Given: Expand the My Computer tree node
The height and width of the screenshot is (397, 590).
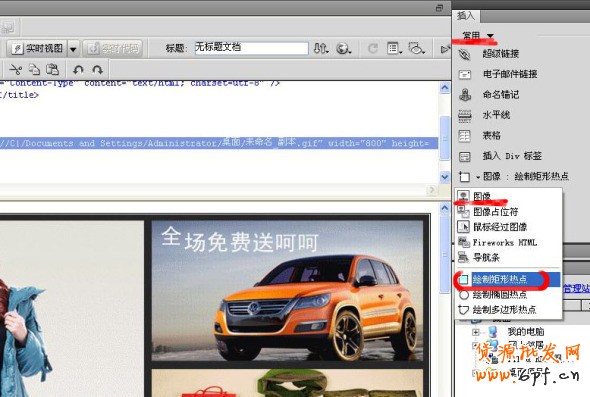Looking at the screenshot, I should pyautogui.click(x=476, y=332).
